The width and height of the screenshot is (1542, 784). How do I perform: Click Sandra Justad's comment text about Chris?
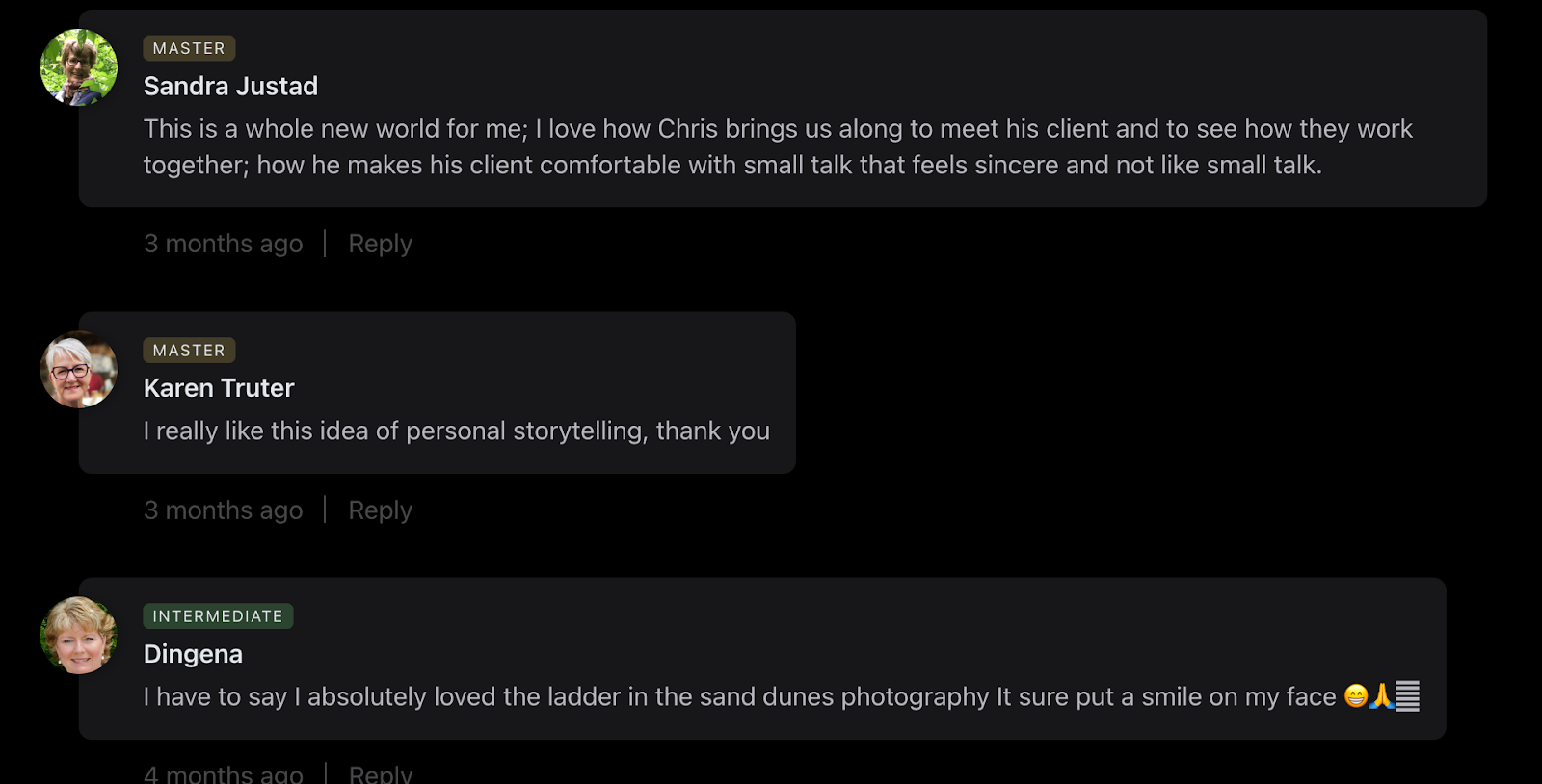777,146
